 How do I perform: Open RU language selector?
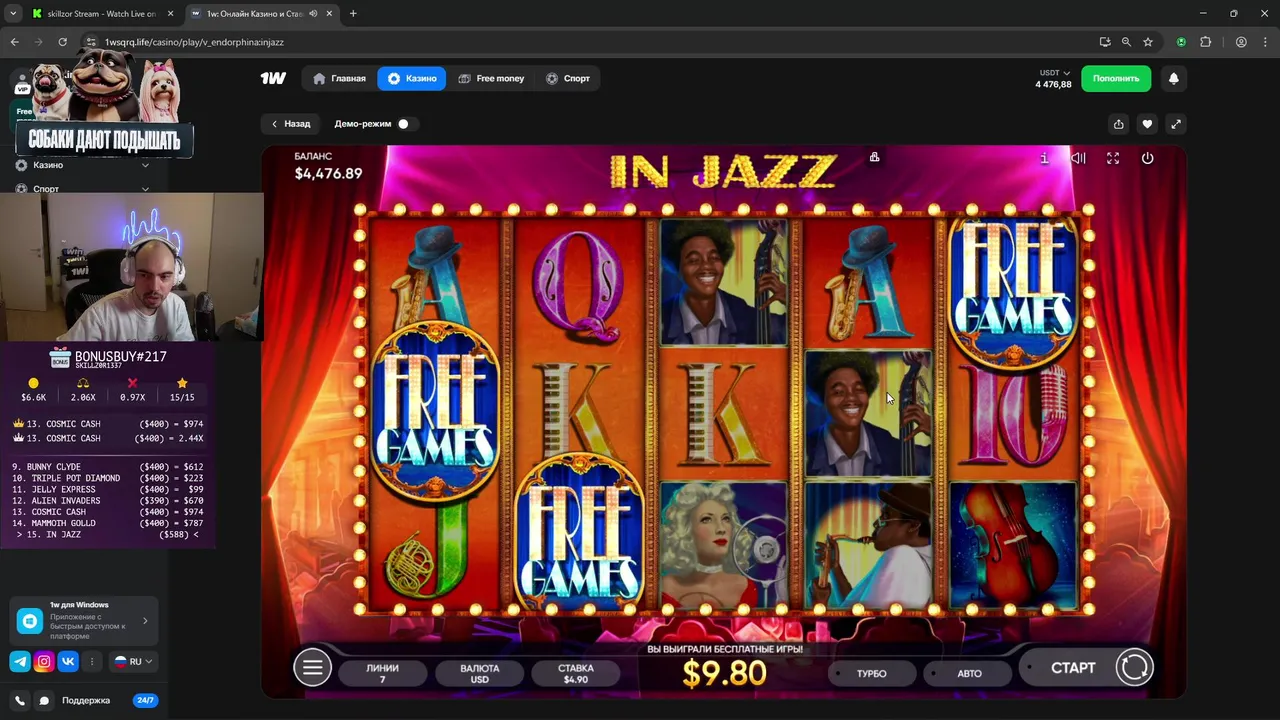point(134,661)
